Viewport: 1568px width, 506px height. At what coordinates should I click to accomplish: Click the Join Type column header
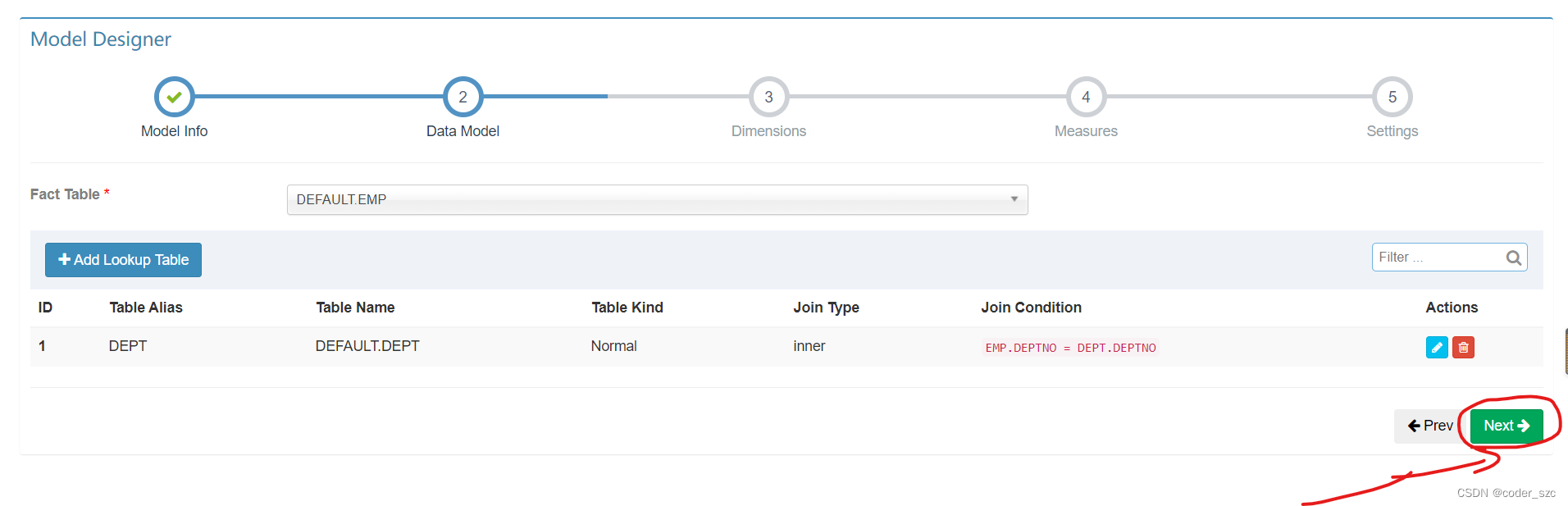pos(826,308)
